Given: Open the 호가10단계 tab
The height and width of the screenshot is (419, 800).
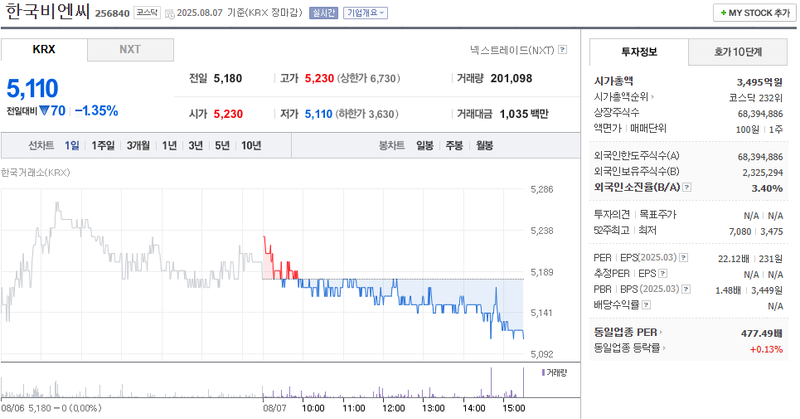Looking at the screenshot, I should coord(738,52).
